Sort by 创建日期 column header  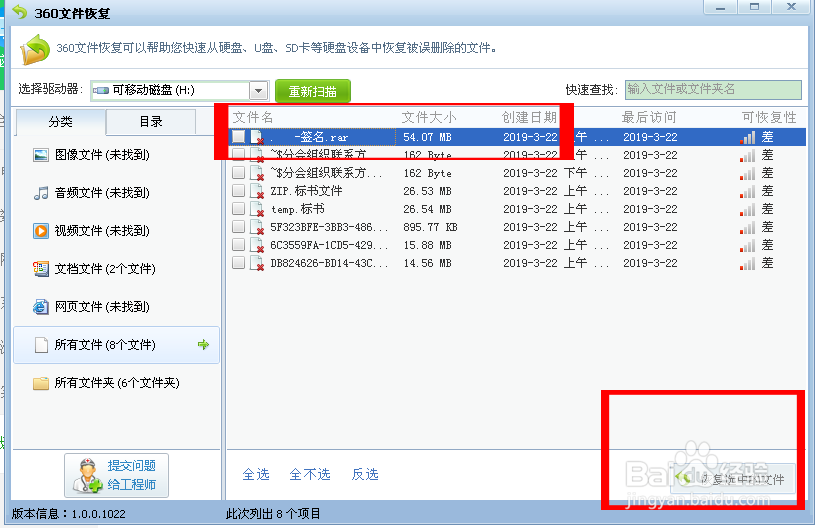pos(529,117)
